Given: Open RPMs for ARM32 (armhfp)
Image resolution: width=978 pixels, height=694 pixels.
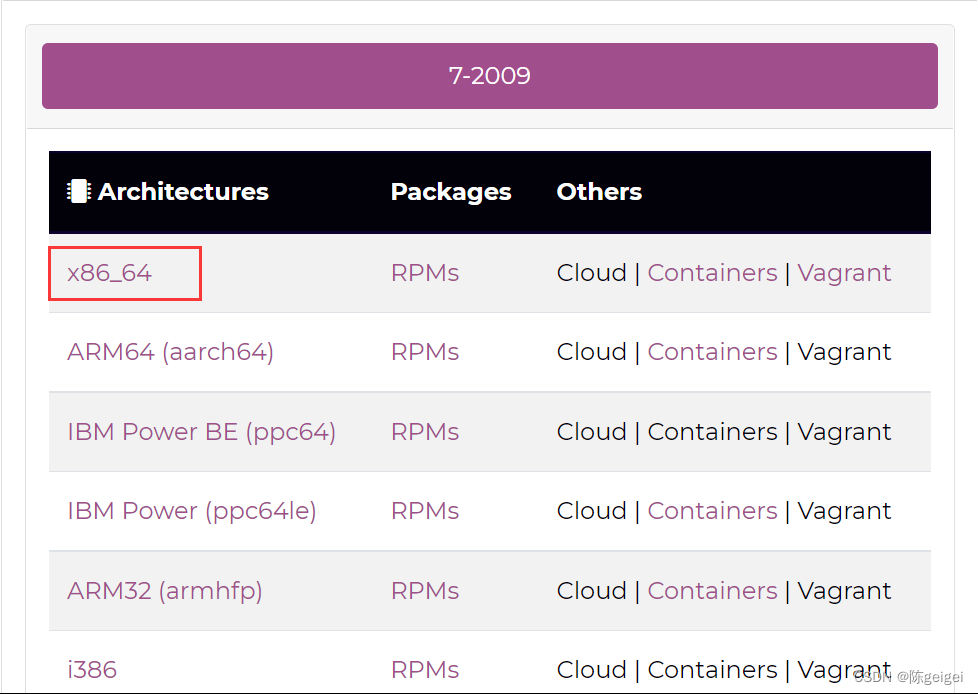Looking at the screenshot, I should (x=425, y=590).
